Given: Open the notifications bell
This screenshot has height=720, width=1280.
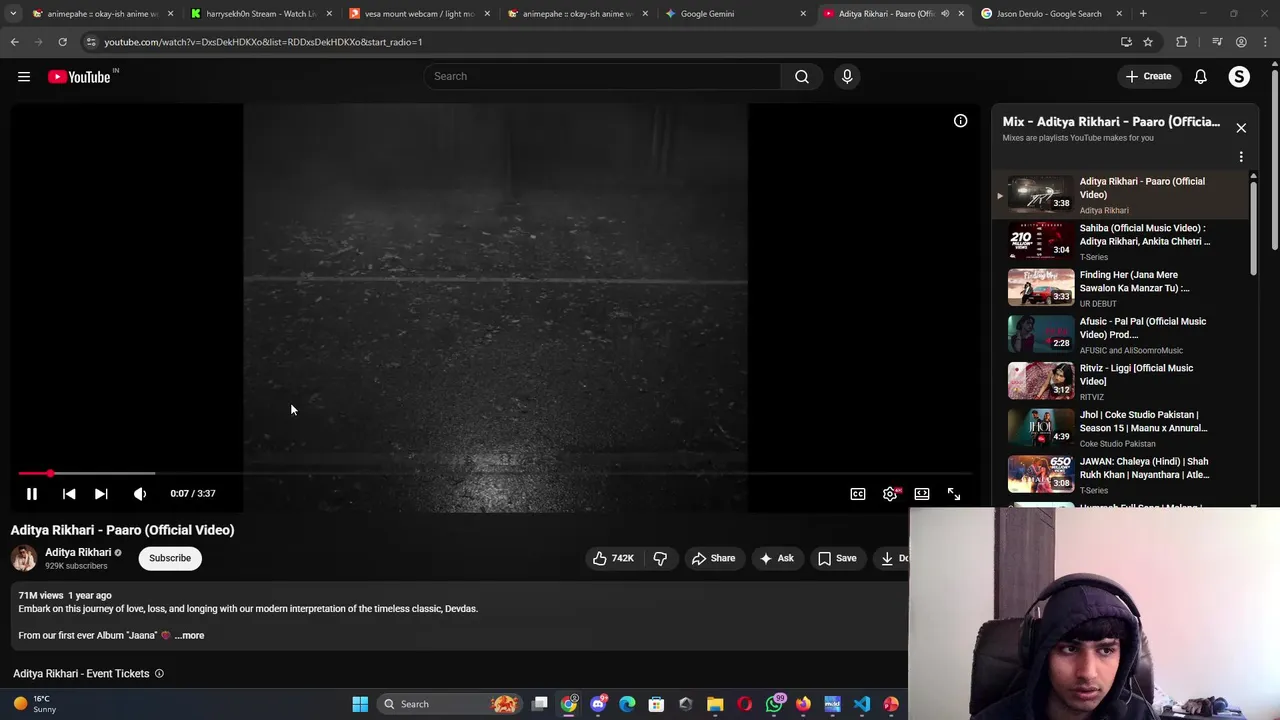Looking at the screenshot, I should tap(1201, 76).
